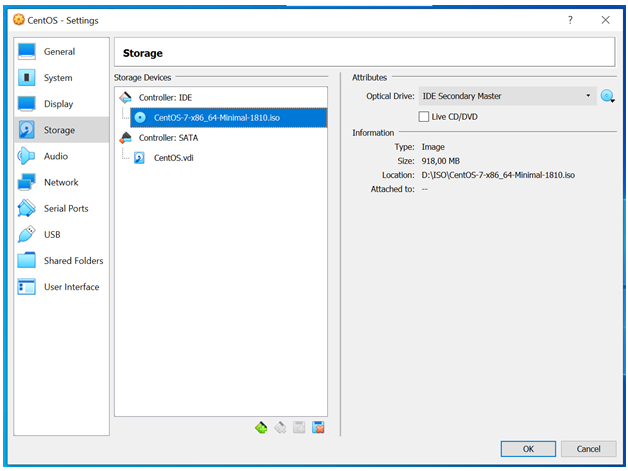This screenshot has height=471, width=628.
Task: Open the USB settings category
Action: click(61, 234)
